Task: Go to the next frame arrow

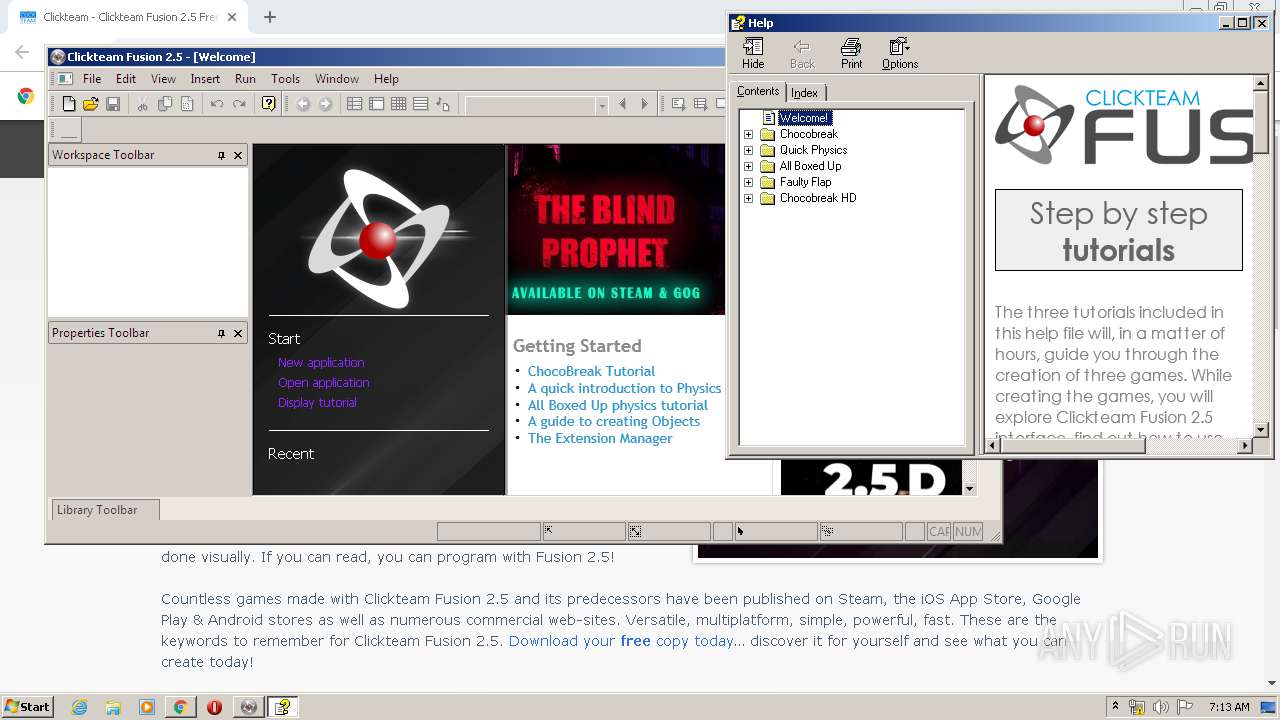Action: pyautogui.click(x=645, y=104)
